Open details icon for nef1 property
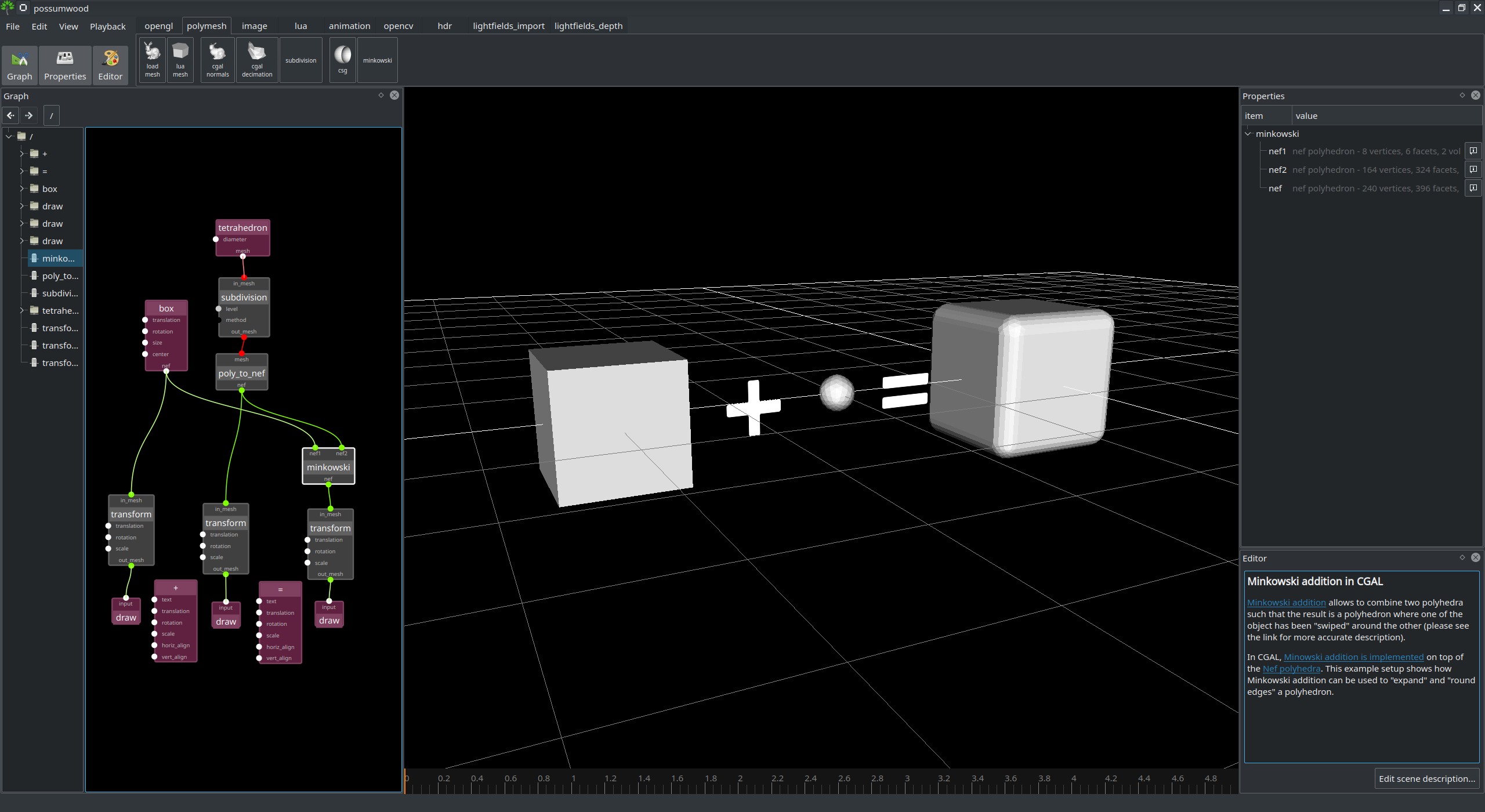The width and height of the screenshot is (1485, 812). tap(1473, 151)
